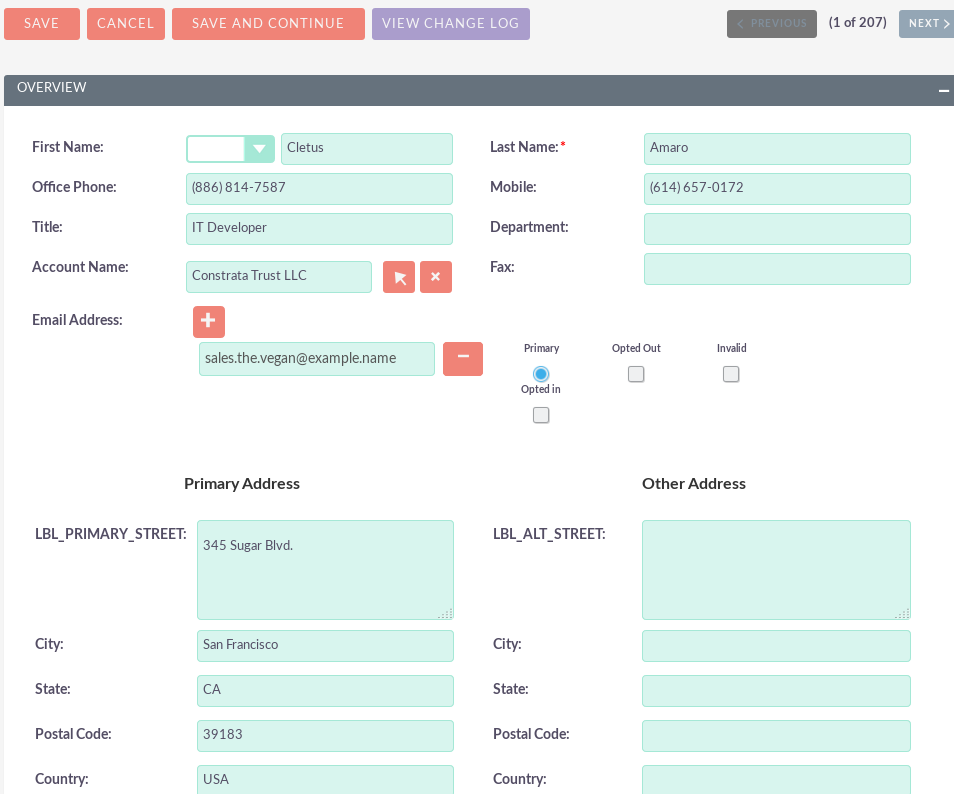
Task: Check the Opted Out checkbox
Action: tap(636, 374)
